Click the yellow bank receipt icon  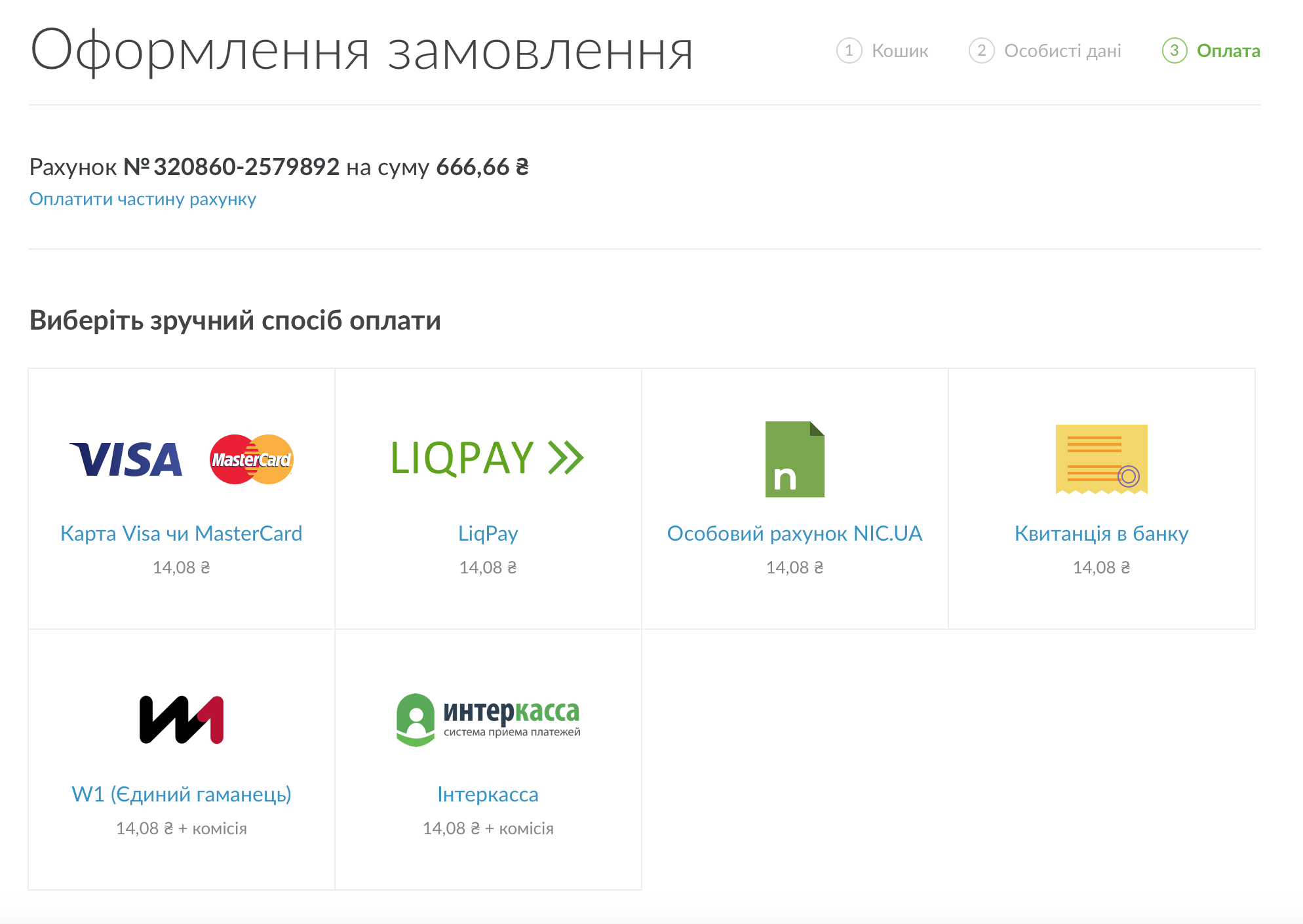(x=1101, y=459)
